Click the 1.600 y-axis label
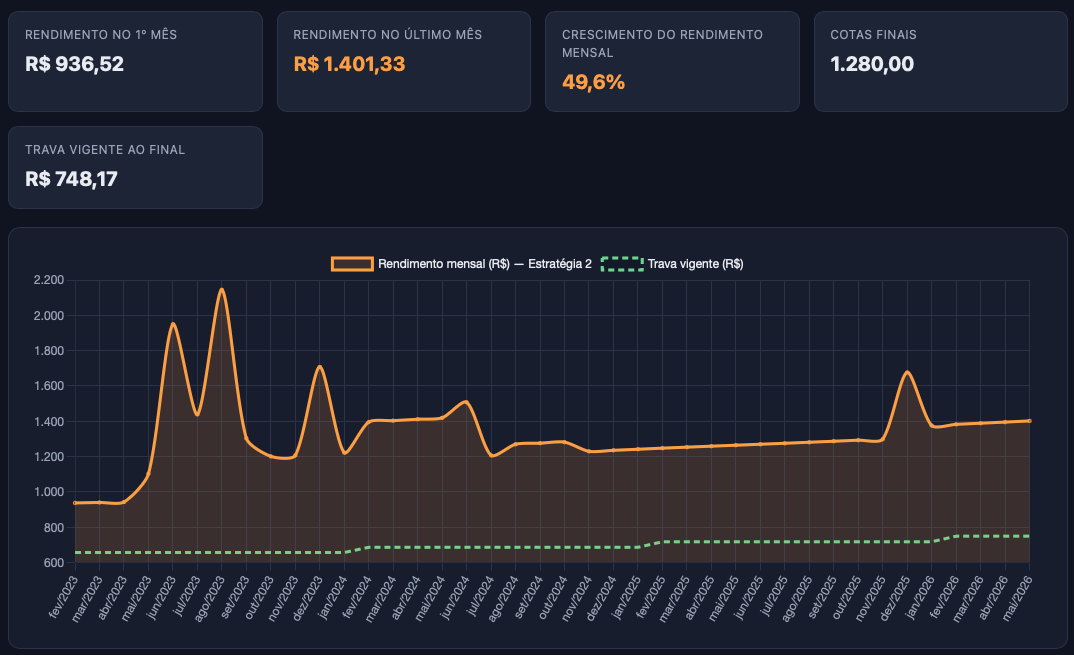The width and height of the screenshot is (1074, 655). (x=49, y=386)
